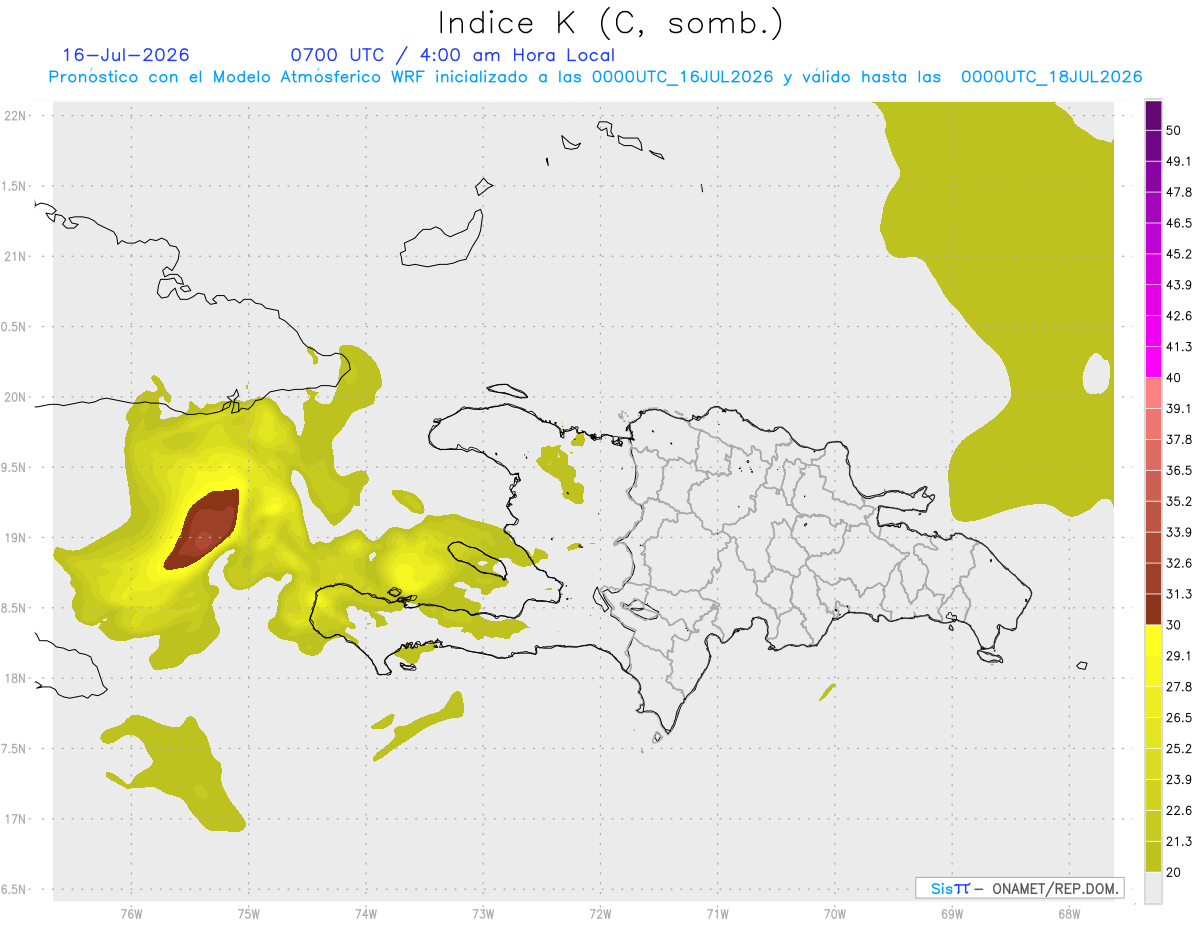
Task: Click the colorbar value '36.5'
Action: point(1179,470)
